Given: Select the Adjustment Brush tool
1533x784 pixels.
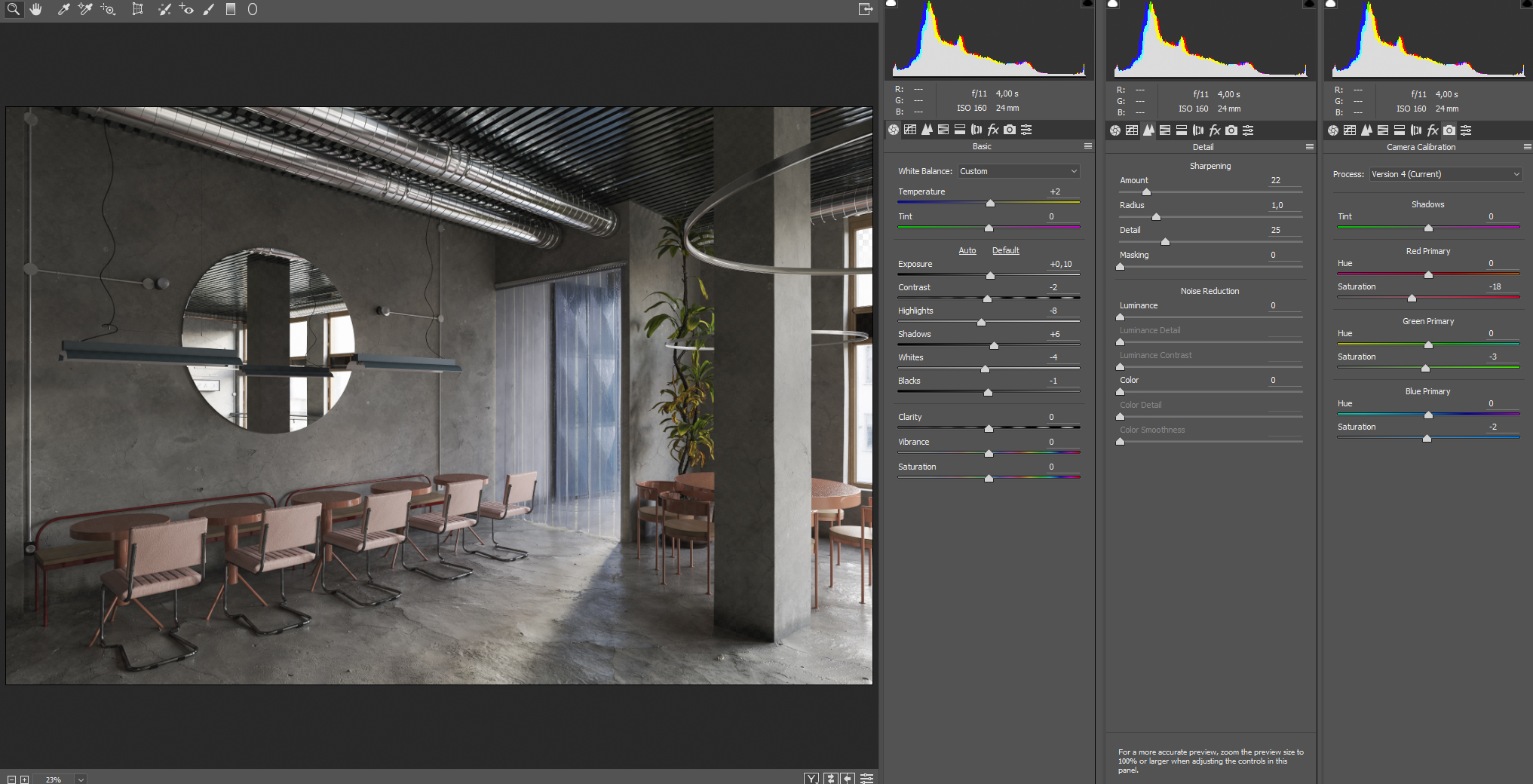Looking at the screenshot, I should pyautogui.click(x=209, y=10).
